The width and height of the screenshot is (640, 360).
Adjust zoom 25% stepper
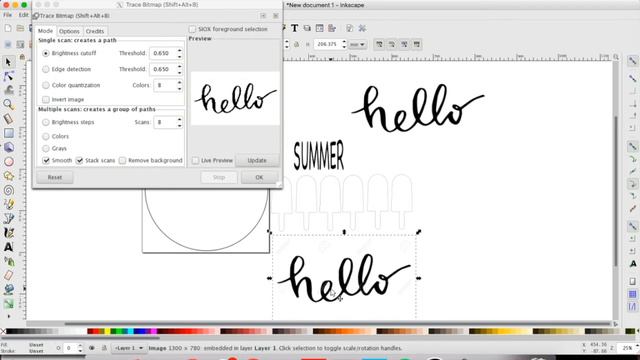(637, 348)
